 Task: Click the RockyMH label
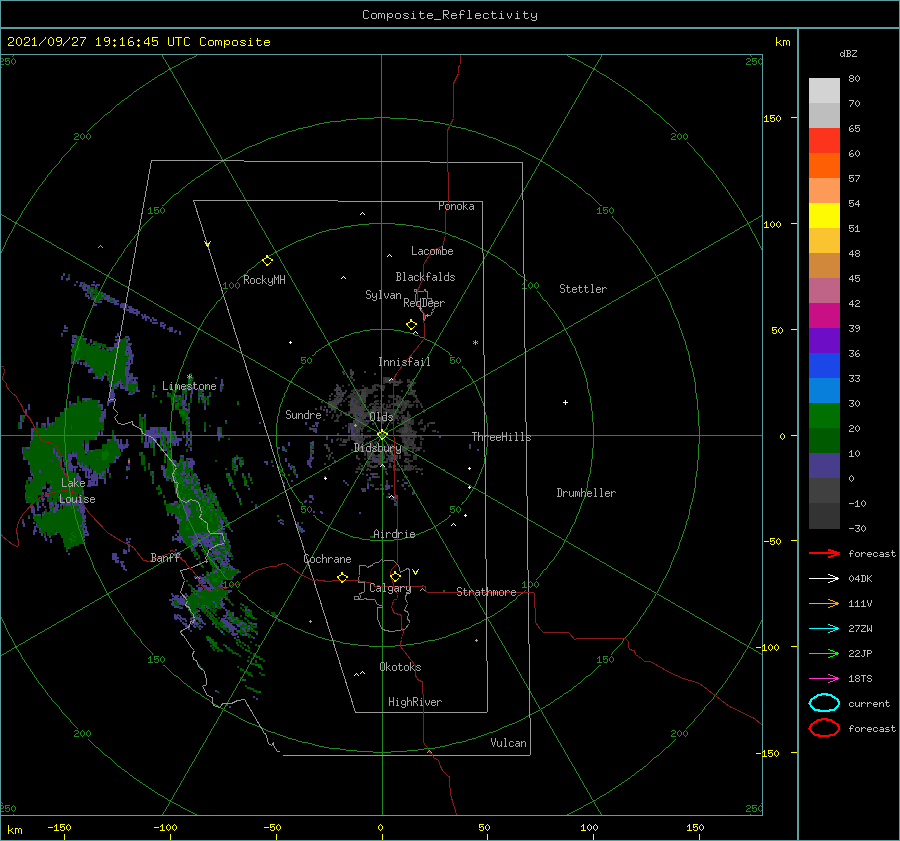tap(264, 280)
